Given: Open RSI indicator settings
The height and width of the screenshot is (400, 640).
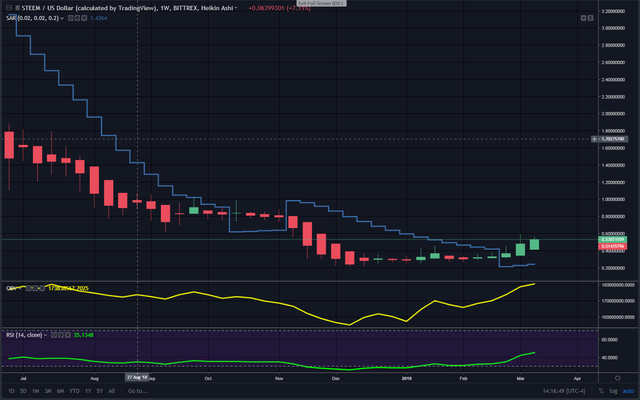Looking at the screenshot, I should pyautogui.click(x=61, y=335).
